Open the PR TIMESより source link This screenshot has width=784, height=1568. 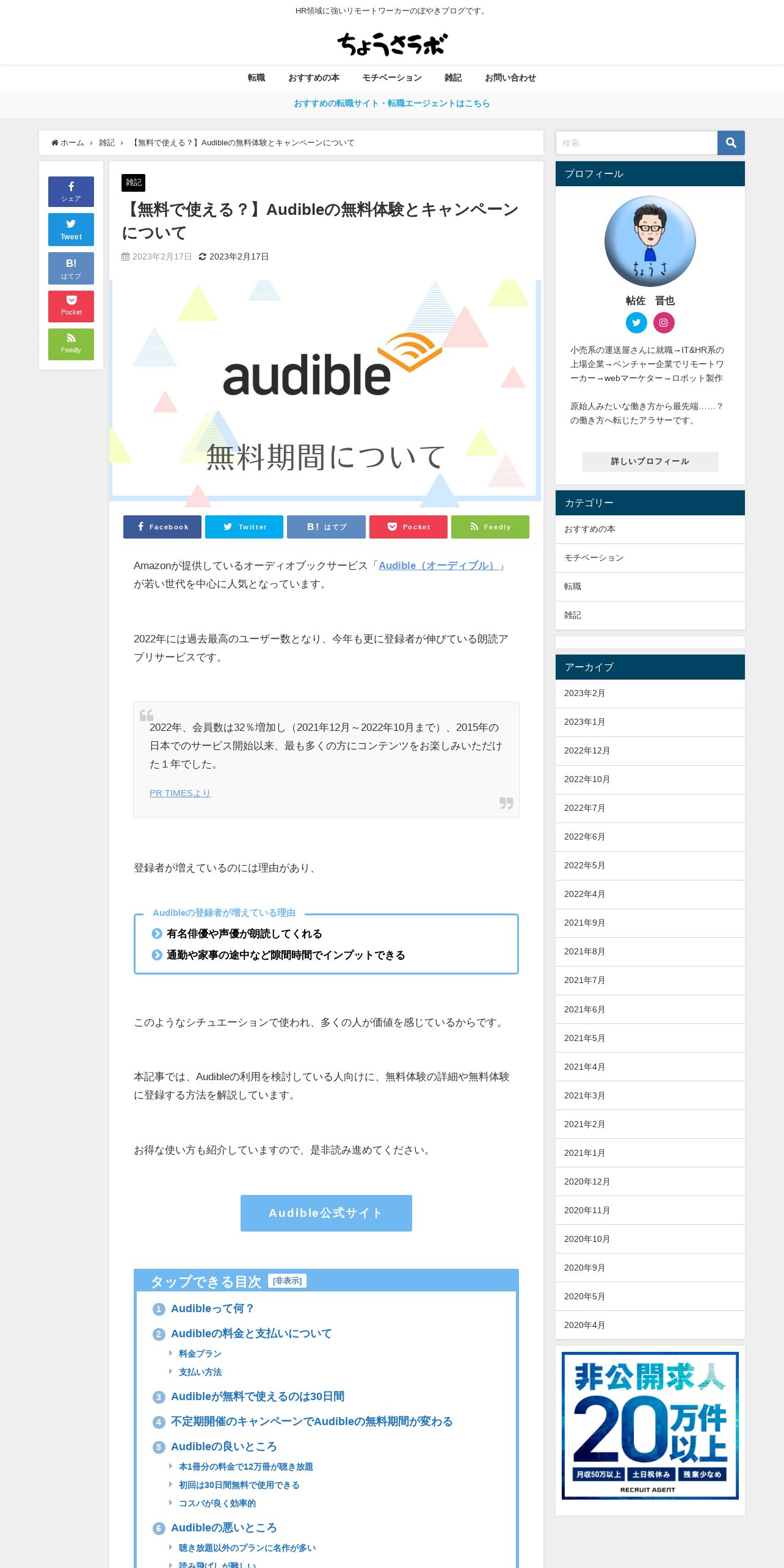180,793
